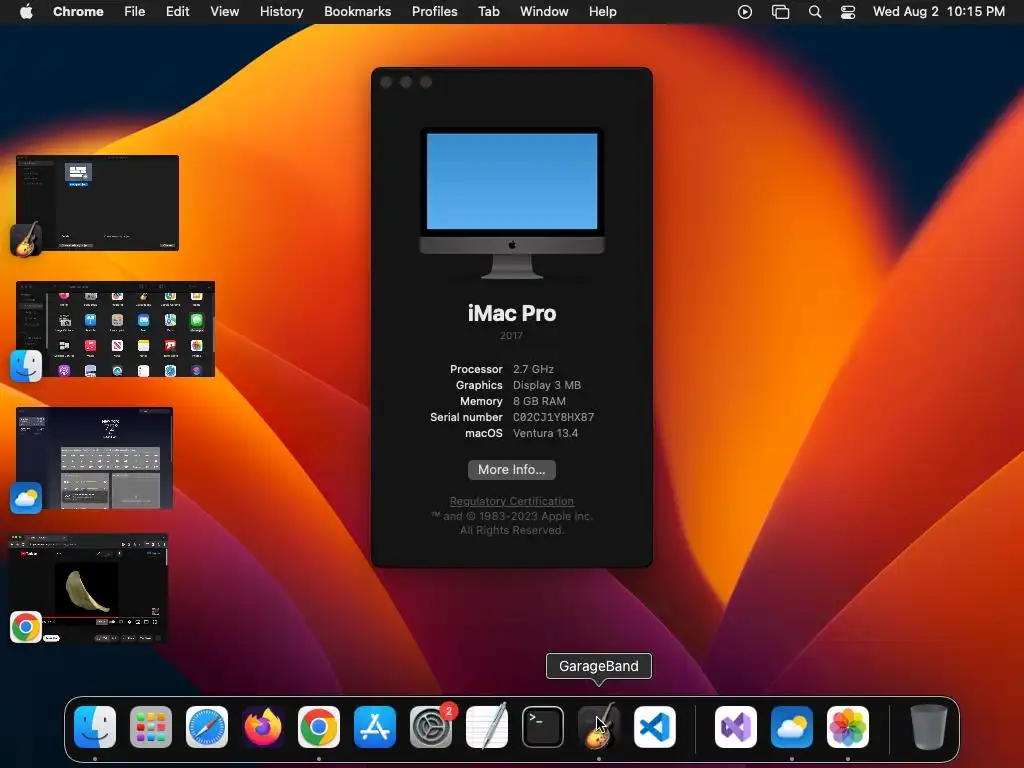Launch Terminal from the Dock
The width and height of the screenshot is (1024, 768).
click(543, 727)
